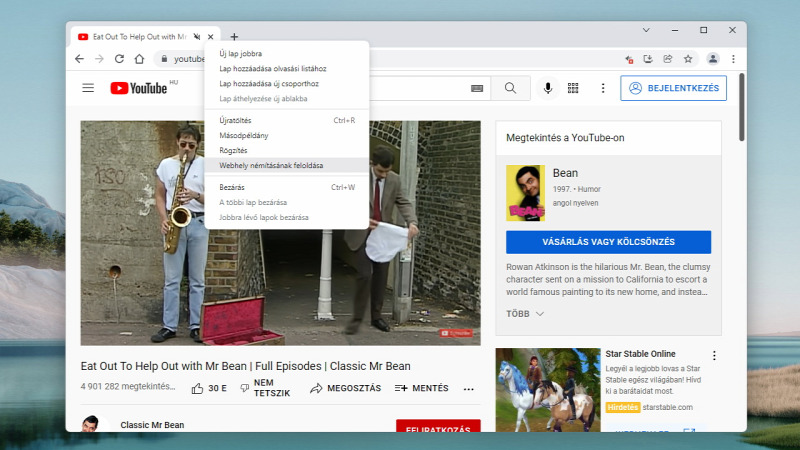Click the Bean movie poster thumbnail

tap(526, 193)
